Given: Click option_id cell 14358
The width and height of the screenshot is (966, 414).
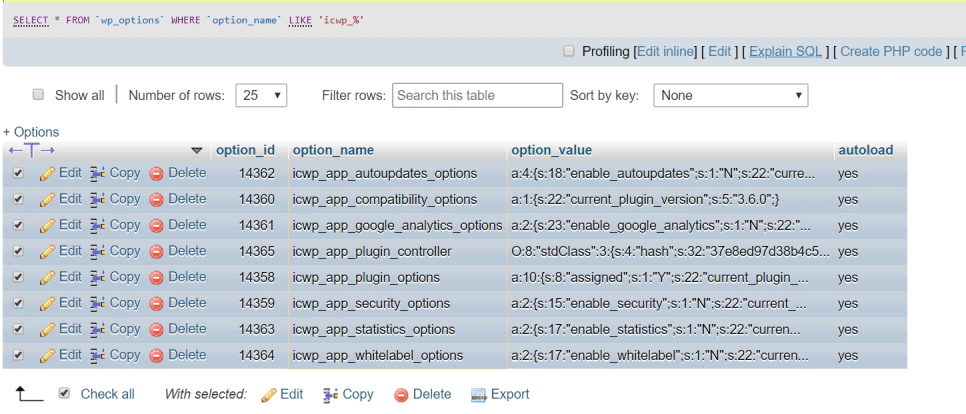Looking at the screenshot, I should click(x=257, y=277).
